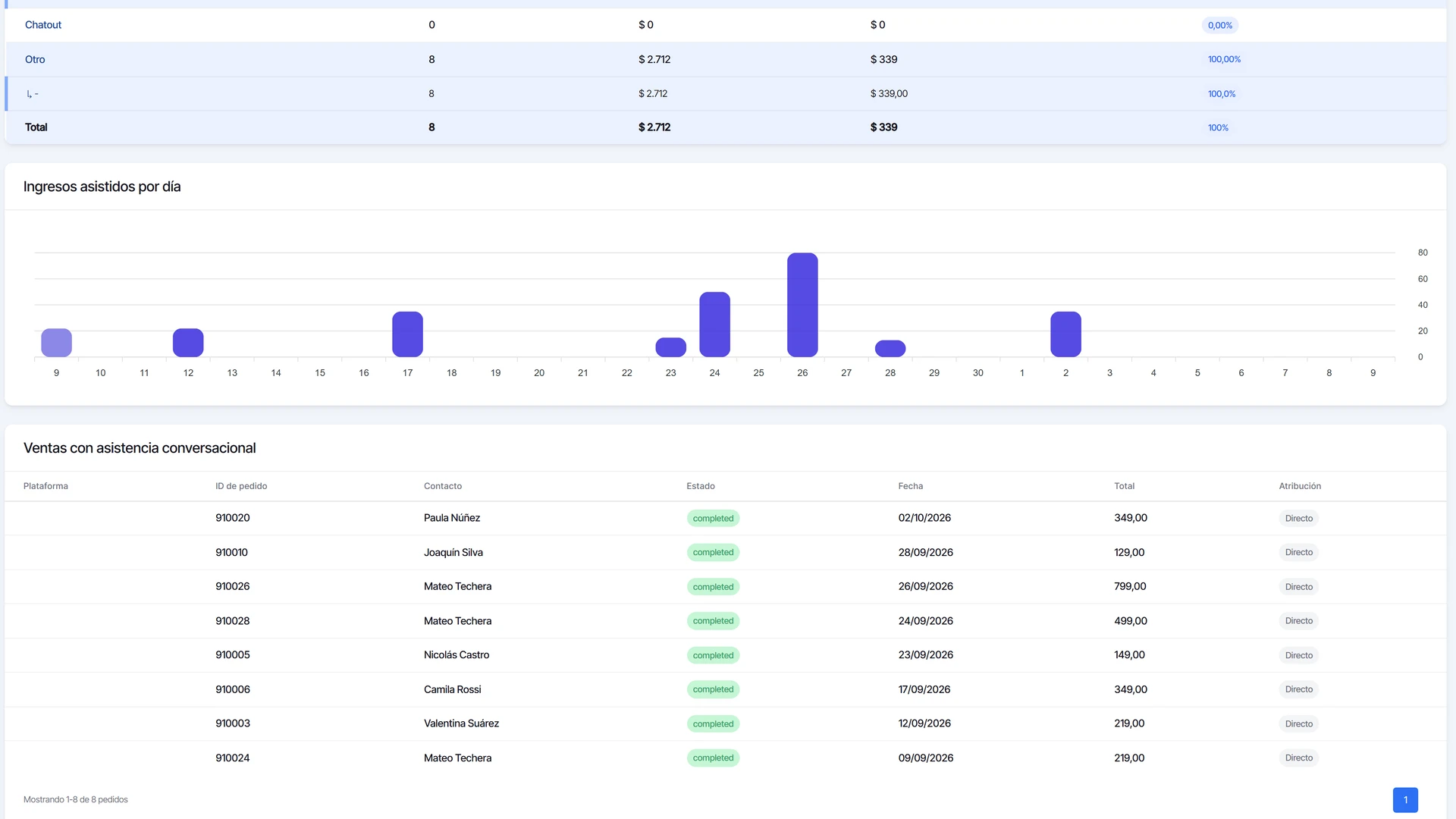Screen dimensions: 1456x819
Task: Select the chart bar for day 23
Action: (x=670, y=347)
